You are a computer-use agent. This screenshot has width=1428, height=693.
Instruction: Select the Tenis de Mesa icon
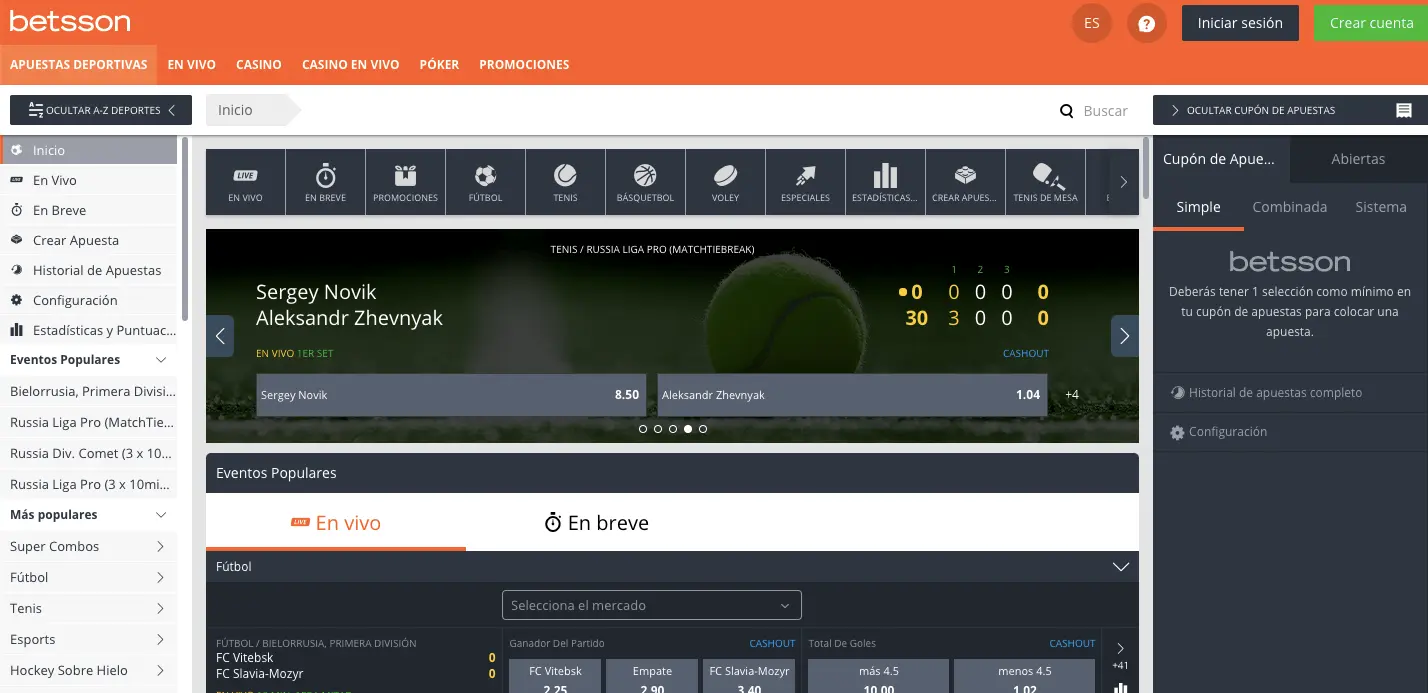(x=1045, y=181)
